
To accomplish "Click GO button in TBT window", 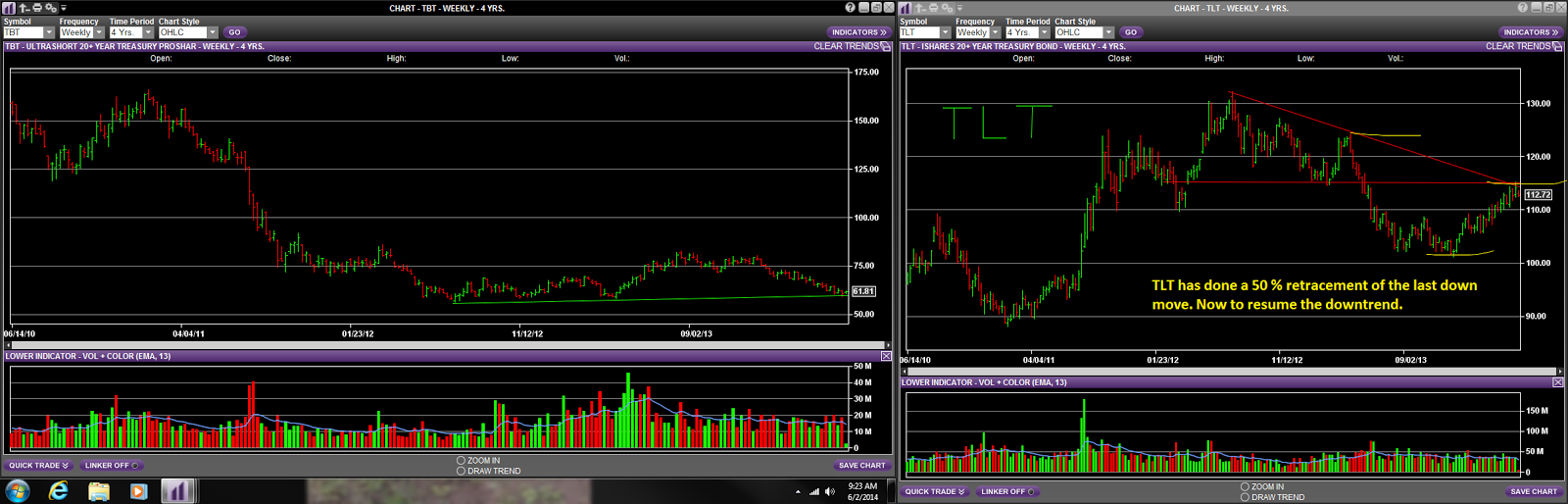I will click(234, 32).
